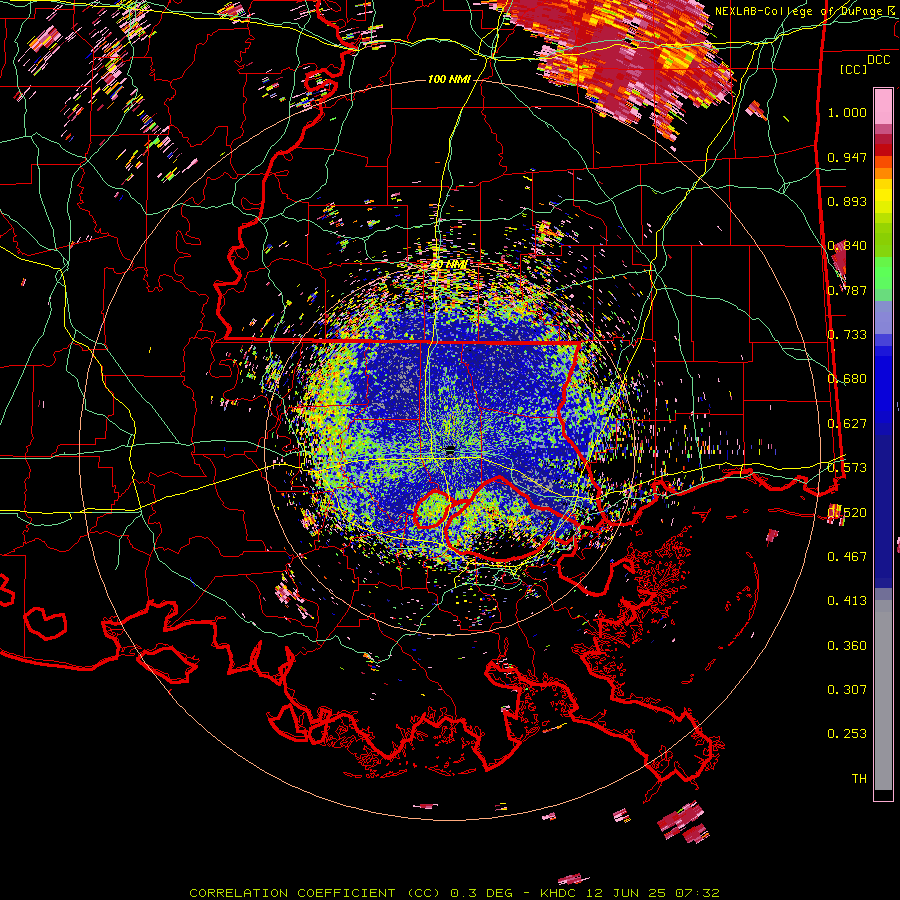The width and height of the screenshot is (900, 900).
Task: Click the [CC] units label
Action: tap(853, 69)
